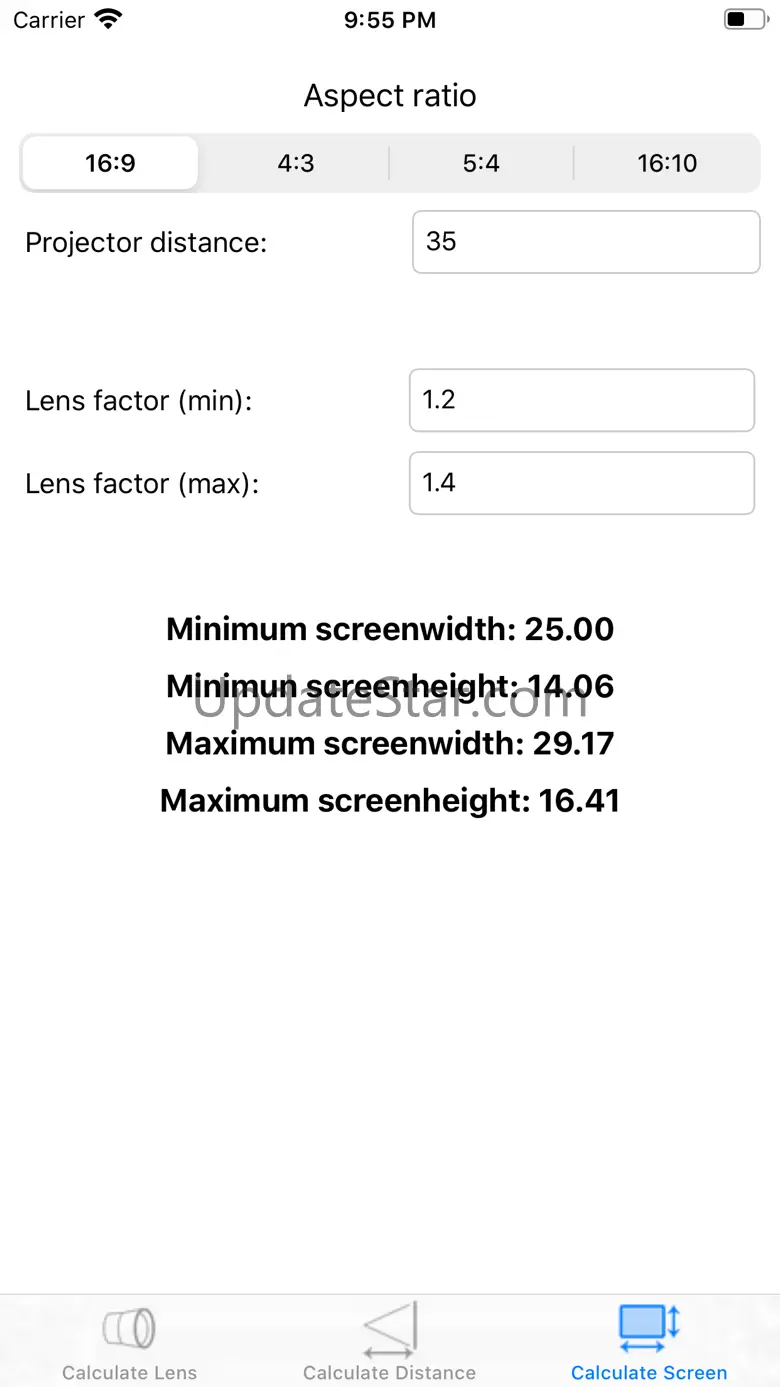
Task: Tap the Calculate Distance triangle icon
Action: pyautogui.click(x=389, y=1329)
